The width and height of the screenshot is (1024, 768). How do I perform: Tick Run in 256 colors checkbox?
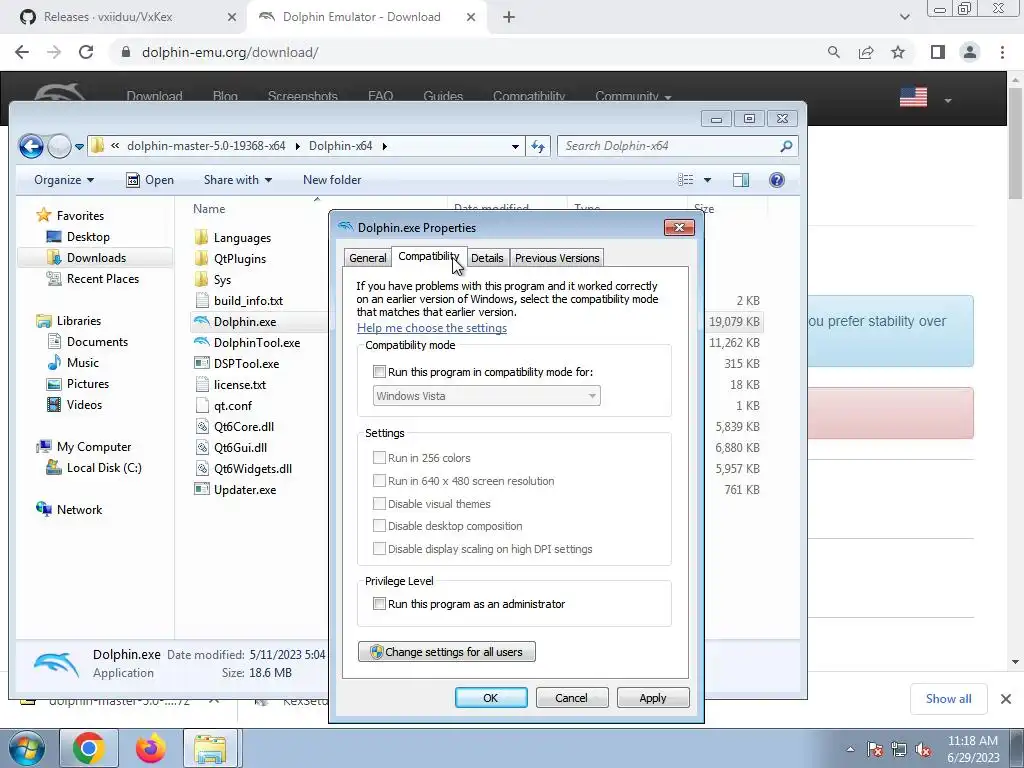point(379,458)
